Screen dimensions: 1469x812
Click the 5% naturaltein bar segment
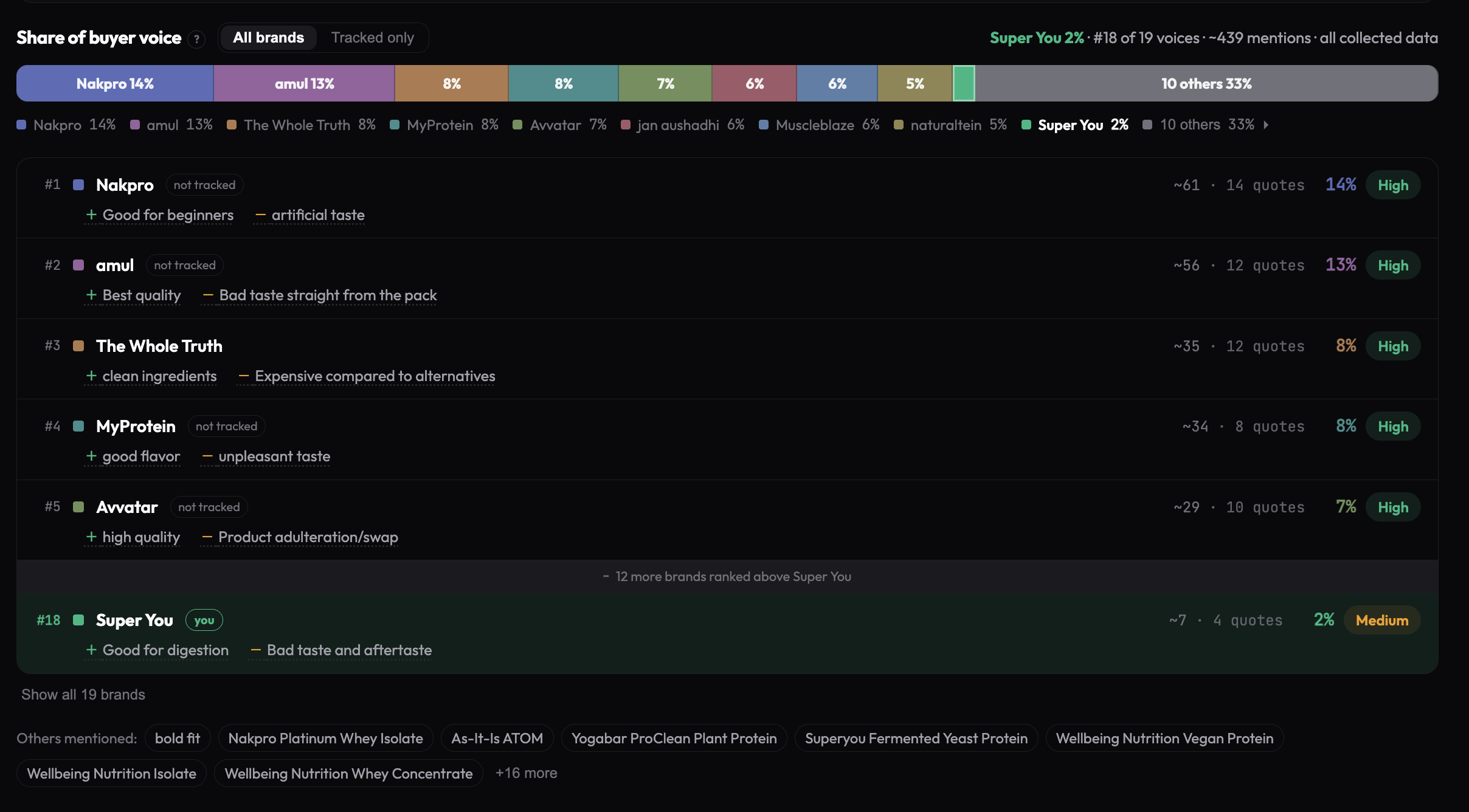click(914, 83)
